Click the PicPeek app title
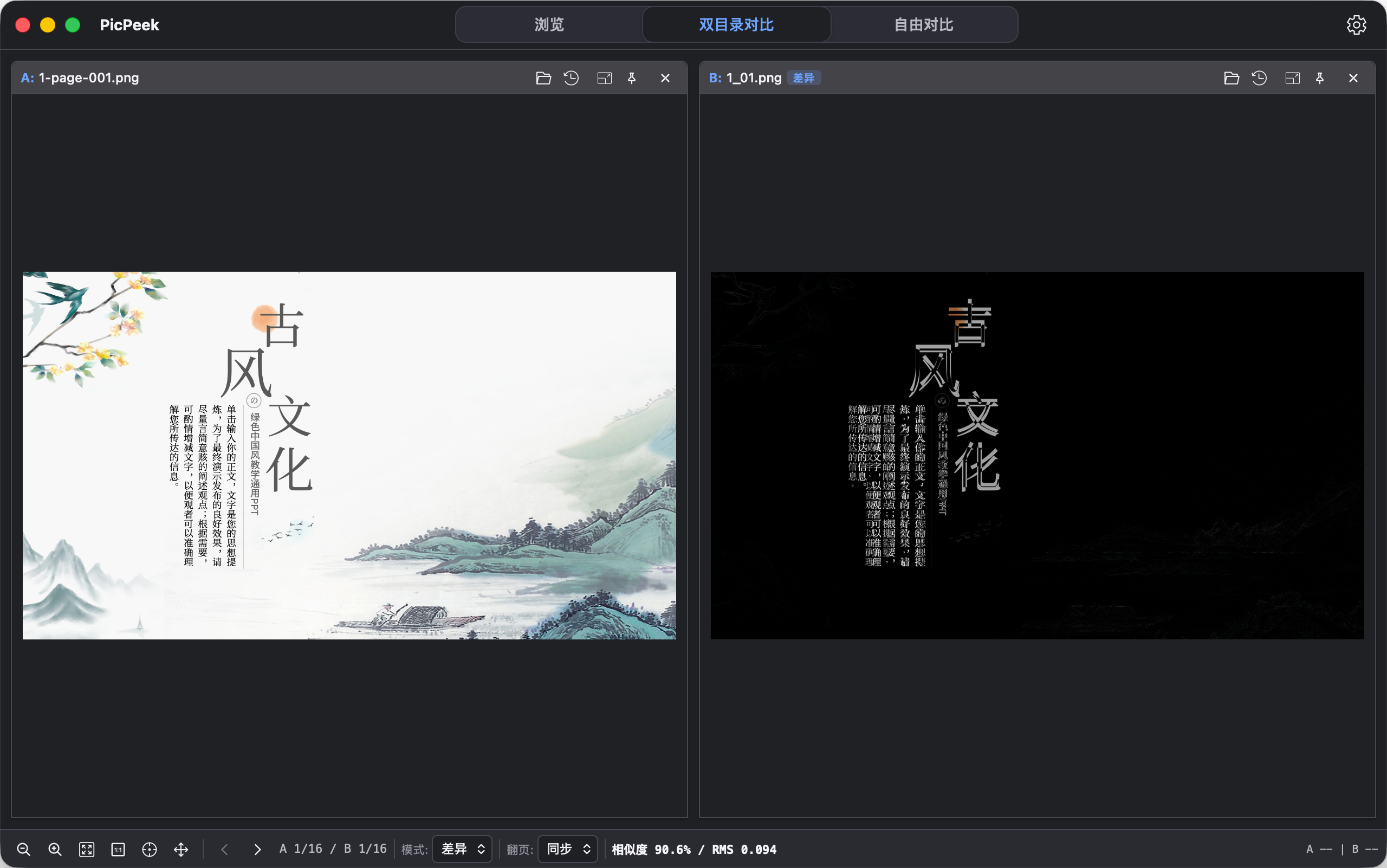Image resolution: width=1387 pixels, height=868 pixels. click(x=129, y=25)
